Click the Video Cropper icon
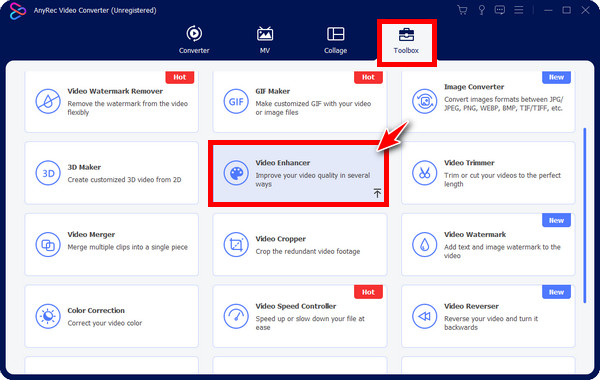600x380 pixels. (236, 245)
